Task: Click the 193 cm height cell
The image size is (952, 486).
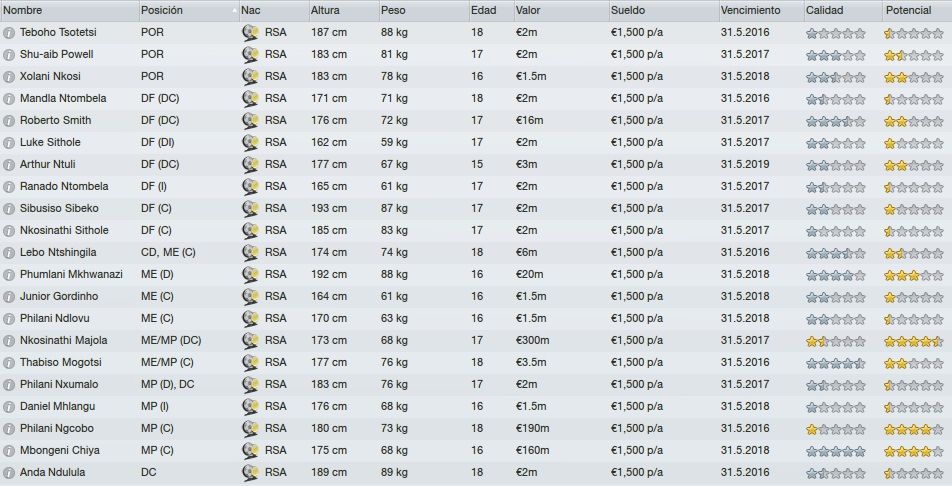Action: pyautogui.click(x=329, y=208)
